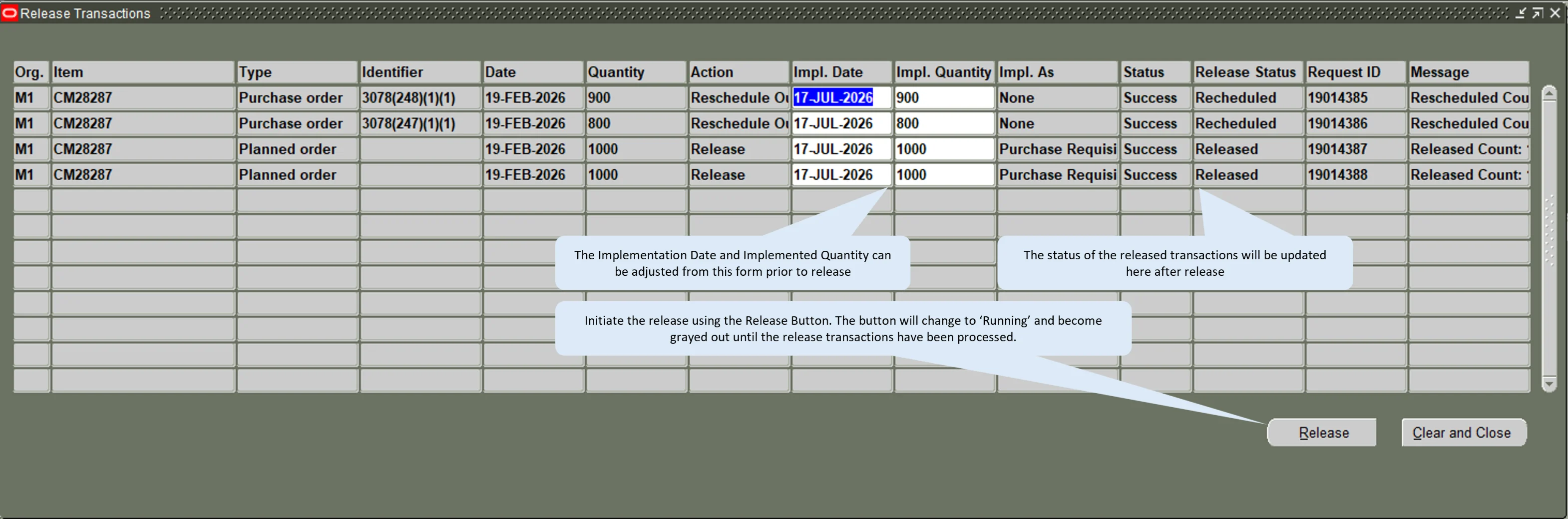Viewport: 1568px width, 519px height.
Task: Click Impl. Date field in request 19014388 row
Action: [x=842, y=174]
